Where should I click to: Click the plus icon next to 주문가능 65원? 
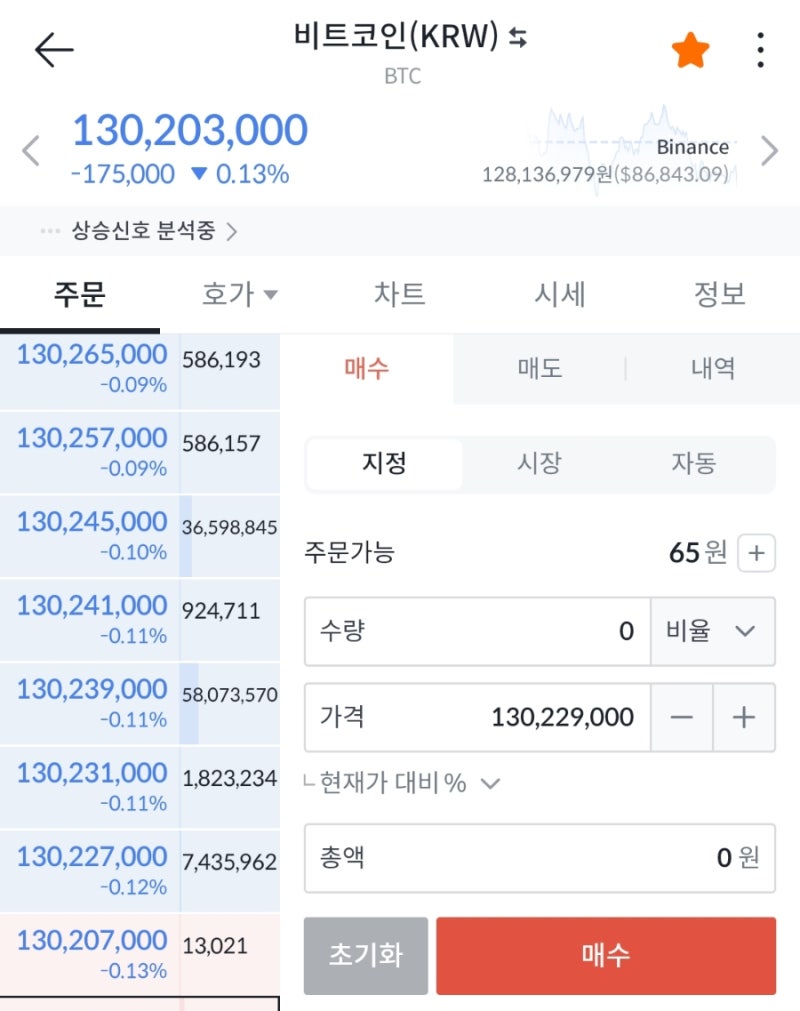756,552
